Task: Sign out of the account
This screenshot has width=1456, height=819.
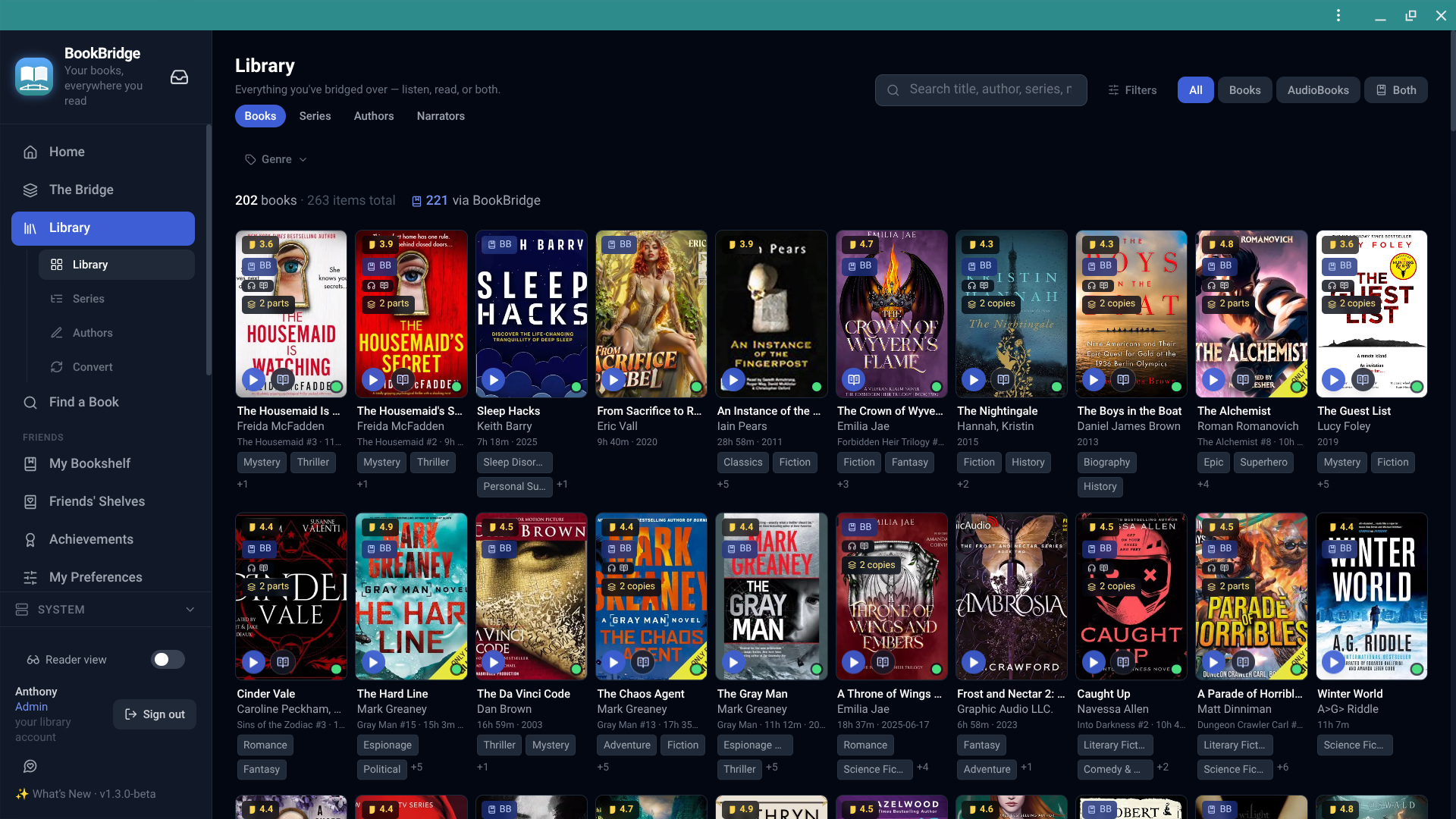Action: tap(155, 714)
